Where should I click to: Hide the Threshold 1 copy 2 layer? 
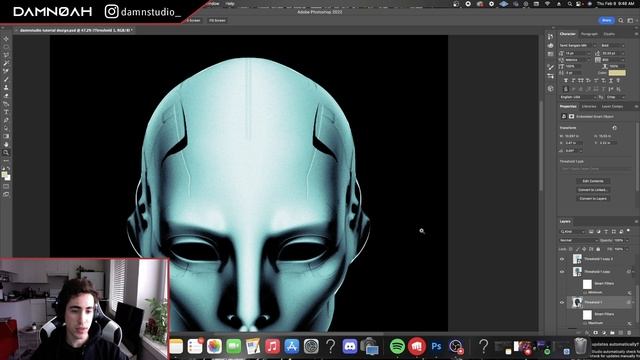click(x=562, y=259)
